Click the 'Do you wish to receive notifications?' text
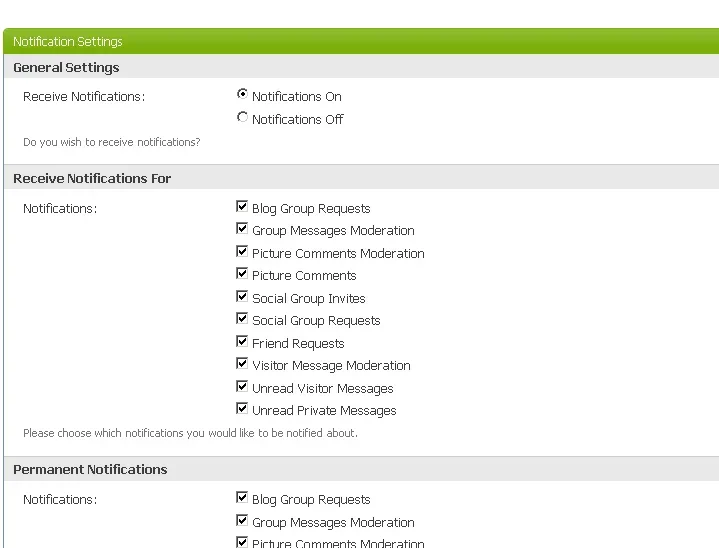Viewport: 719px width, 548px height. 111,142
